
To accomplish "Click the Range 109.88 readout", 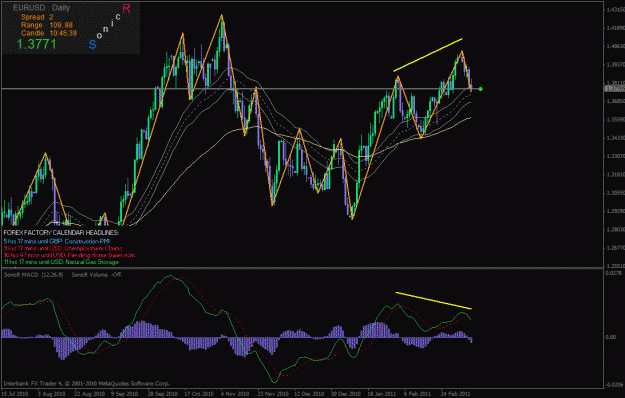I will [x=47, y=25].
